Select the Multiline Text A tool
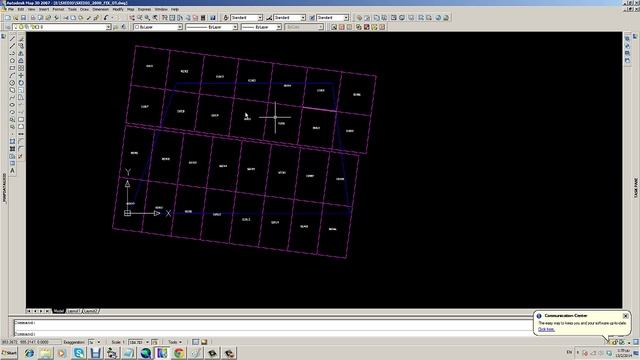Image resolution: width=640 pixels, height=360 pixels. [x=12, y=171]
